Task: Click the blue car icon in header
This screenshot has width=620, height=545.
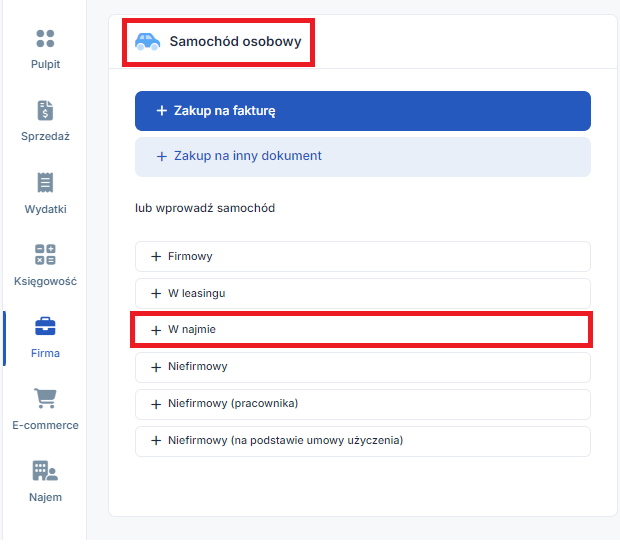Action: tap(147, 42)
